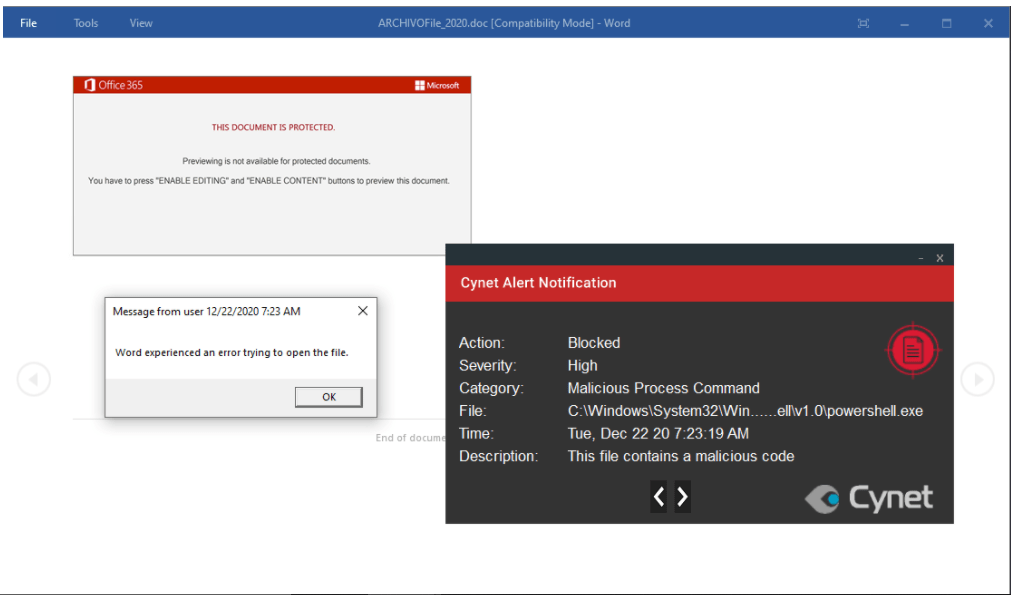Toggle Word focus mode icon in title bar
Screen dimensions: 1011x595
pos(863,23)
